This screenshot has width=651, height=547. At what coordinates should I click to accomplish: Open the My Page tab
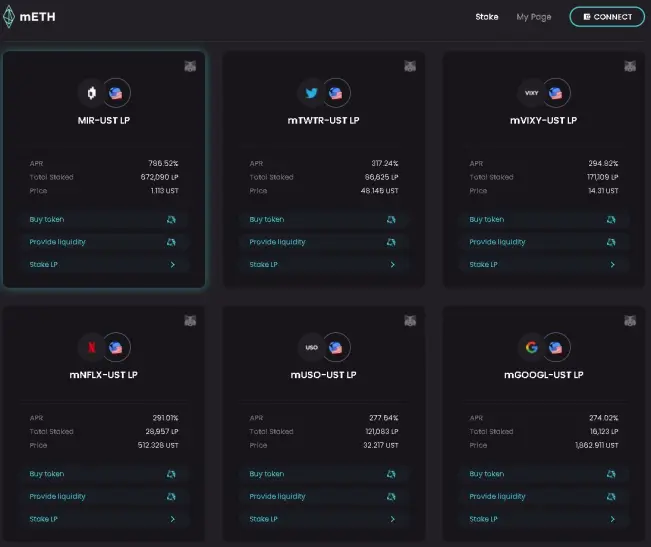534,17
